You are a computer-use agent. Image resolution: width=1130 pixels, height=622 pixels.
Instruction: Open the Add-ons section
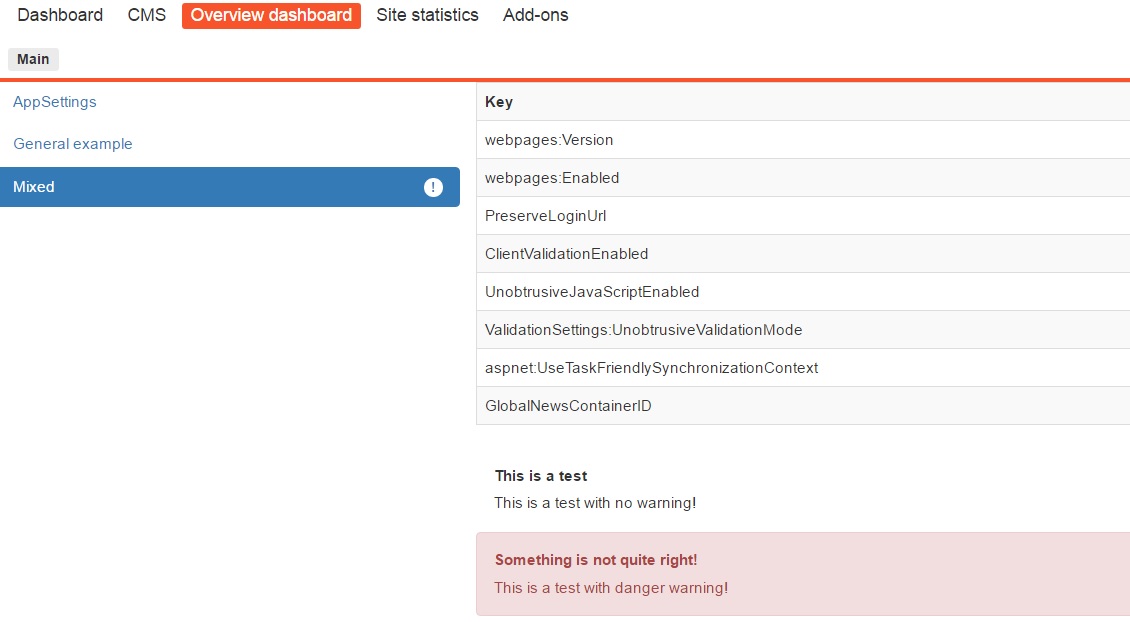(535, 15)
